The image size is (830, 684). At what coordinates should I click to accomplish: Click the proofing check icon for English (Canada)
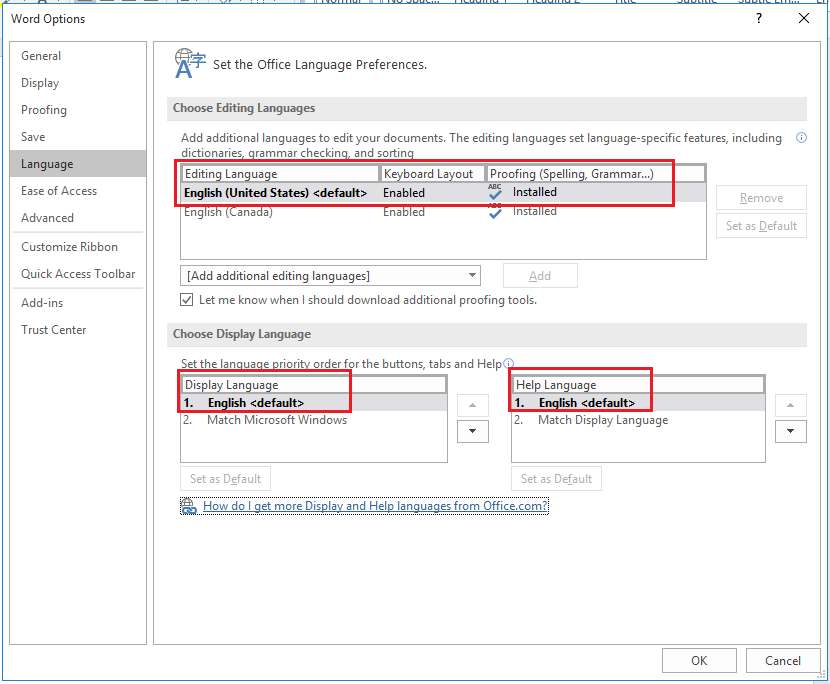pyautogui.click(x=495, y=211)
